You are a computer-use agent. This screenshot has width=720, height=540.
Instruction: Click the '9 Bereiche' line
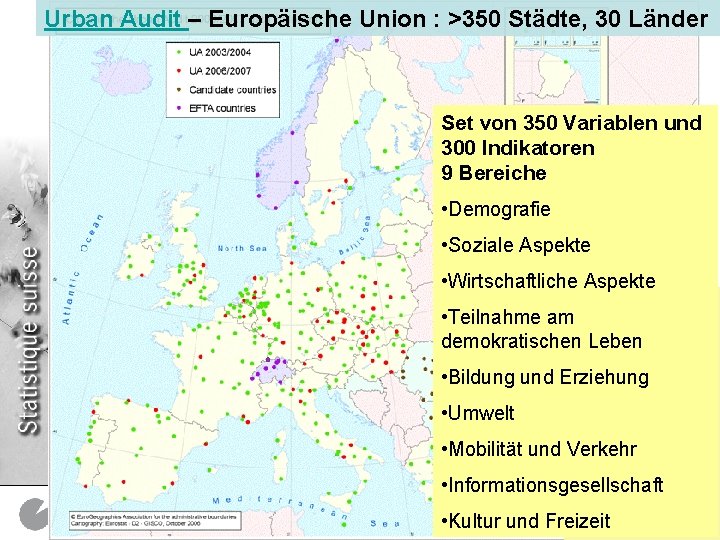click(494, 173)
